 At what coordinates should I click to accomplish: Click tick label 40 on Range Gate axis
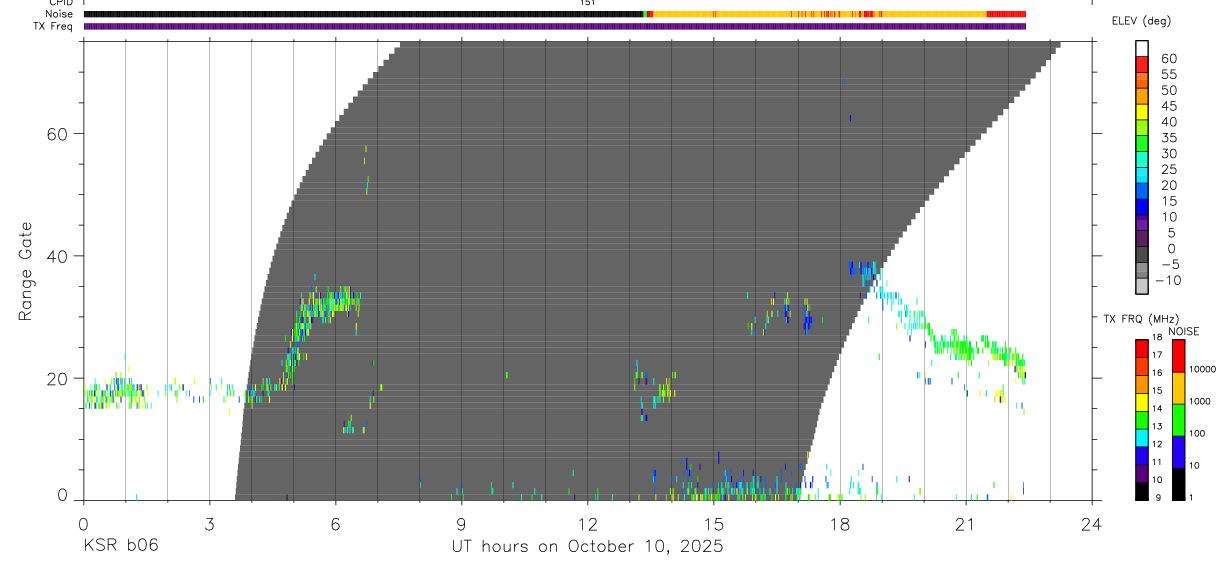tap(58, 256)
